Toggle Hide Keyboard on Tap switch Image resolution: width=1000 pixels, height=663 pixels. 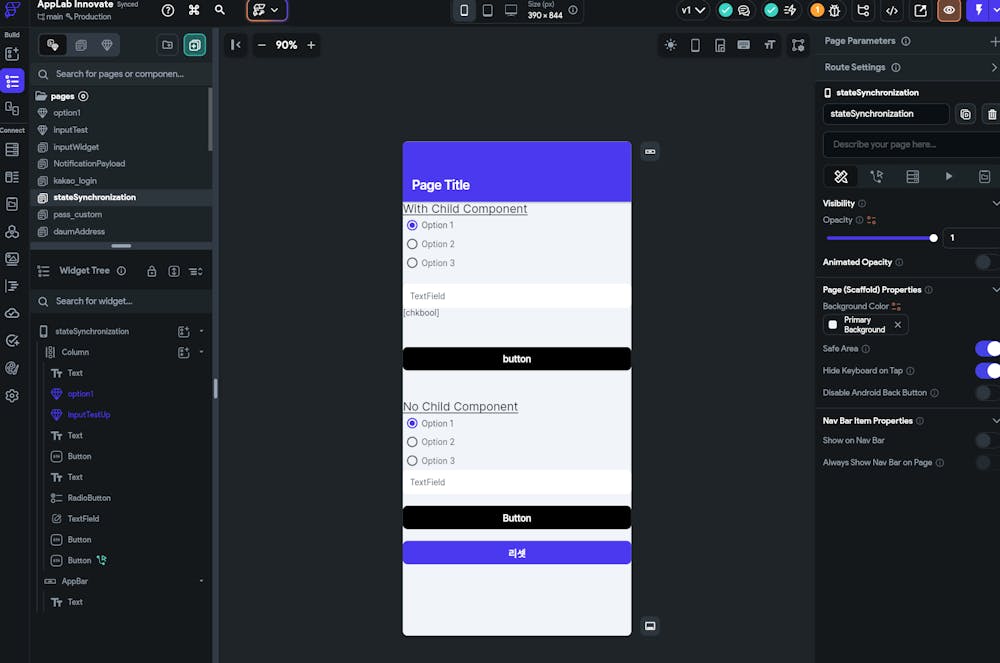(x=987, y=371)
